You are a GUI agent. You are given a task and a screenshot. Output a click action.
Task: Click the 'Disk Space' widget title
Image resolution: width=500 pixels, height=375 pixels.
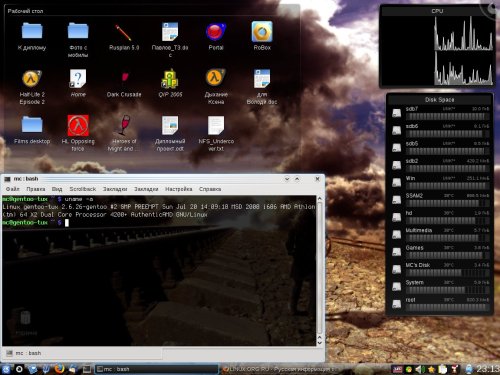click(x=439, y=99)
